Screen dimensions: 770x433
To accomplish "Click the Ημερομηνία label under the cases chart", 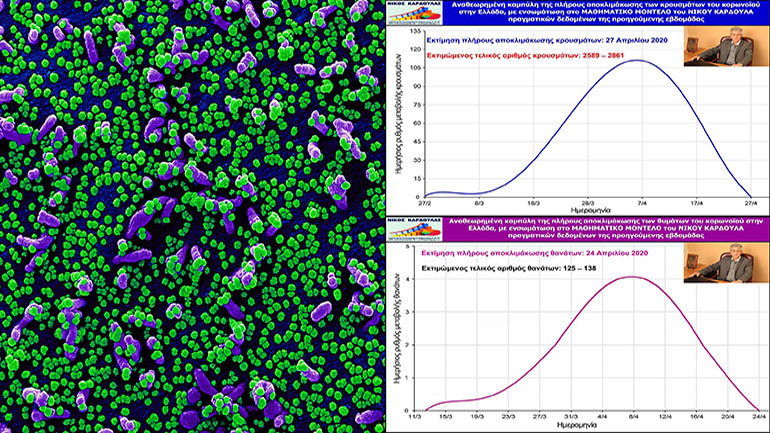I will point(588,210).
